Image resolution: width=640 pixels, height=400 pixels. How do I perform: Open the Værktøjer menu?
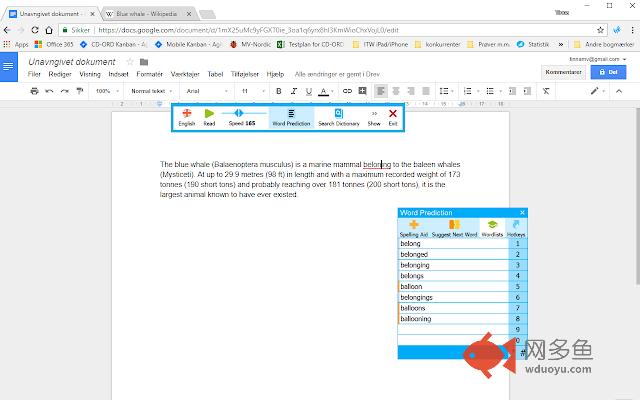[185, 74]
